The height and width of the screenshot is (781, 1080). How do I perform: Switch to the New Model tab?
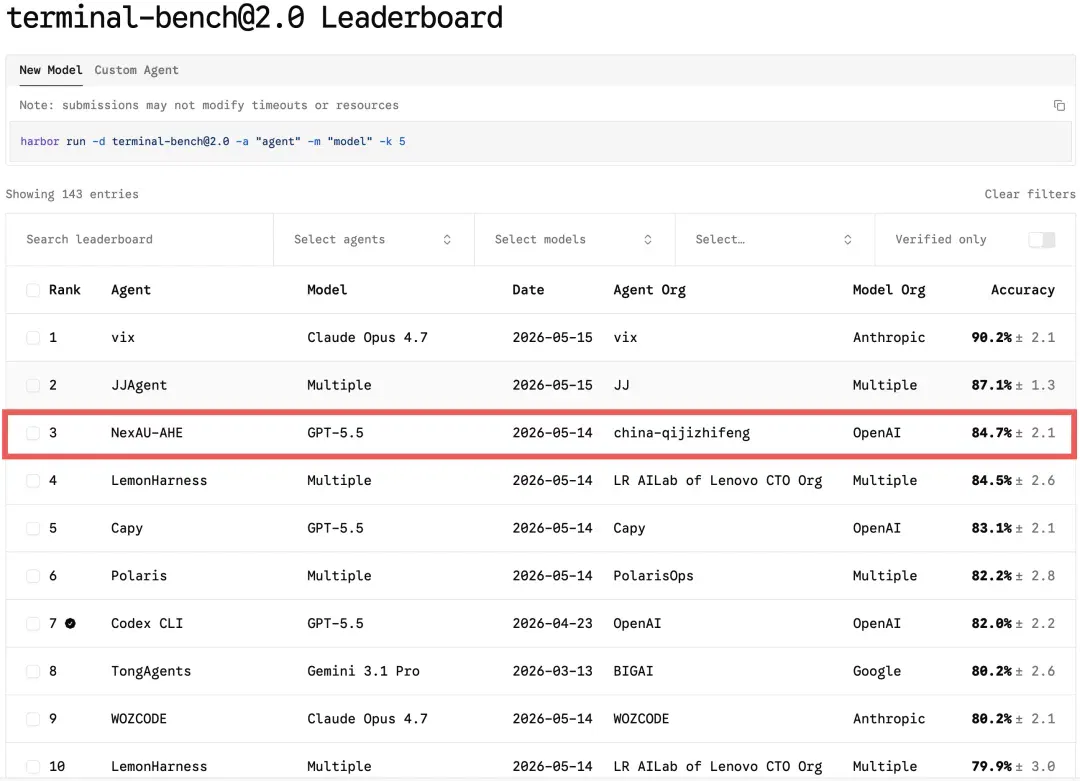[50, 70]
